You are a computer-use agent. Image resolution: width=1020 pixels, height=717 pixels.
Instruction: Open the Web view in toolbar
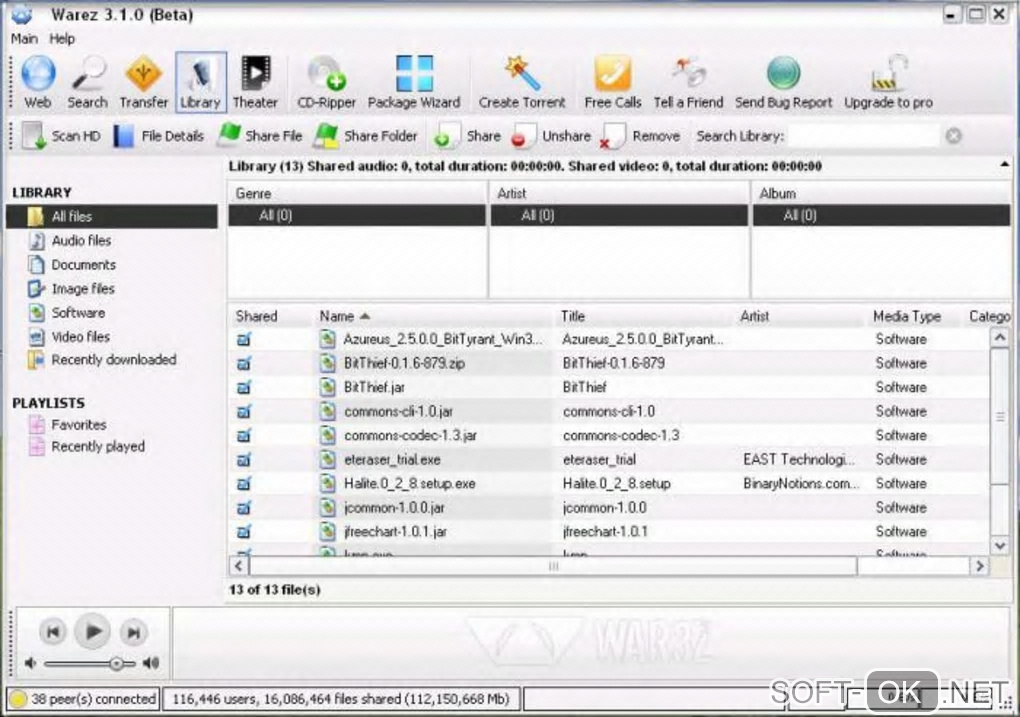coord(38,82)
